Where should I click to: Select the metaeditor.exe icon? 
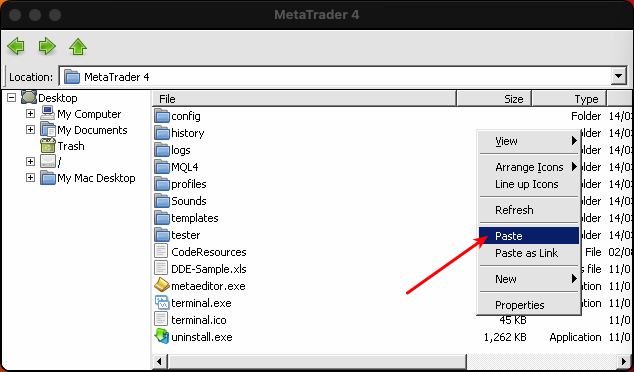[162, 285]
